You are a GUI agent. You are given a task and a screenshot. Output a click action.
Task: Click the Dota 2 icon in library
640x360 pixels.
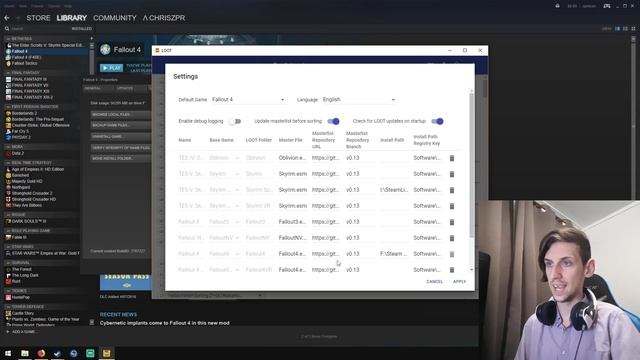[x=8, y=153]
